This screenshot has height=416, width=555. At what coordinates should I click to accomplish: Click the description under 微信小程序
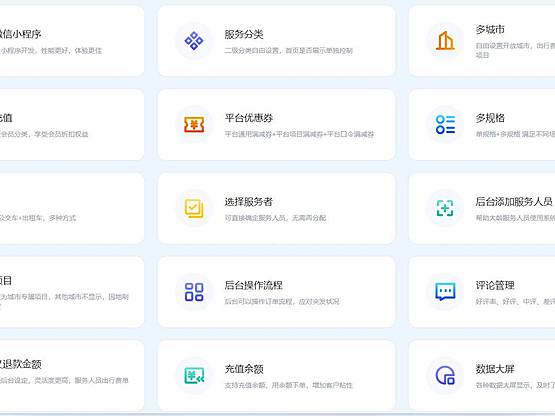pyautogui.click(x=51, y=51)
